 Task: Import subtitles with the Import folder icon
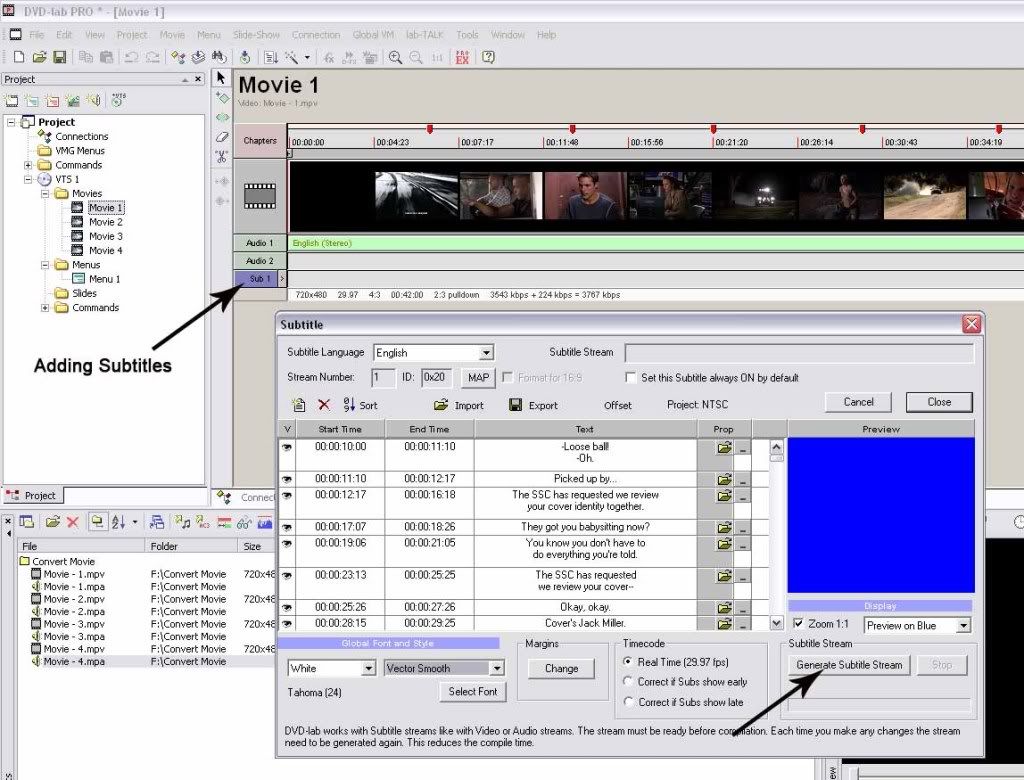(441, 405)
